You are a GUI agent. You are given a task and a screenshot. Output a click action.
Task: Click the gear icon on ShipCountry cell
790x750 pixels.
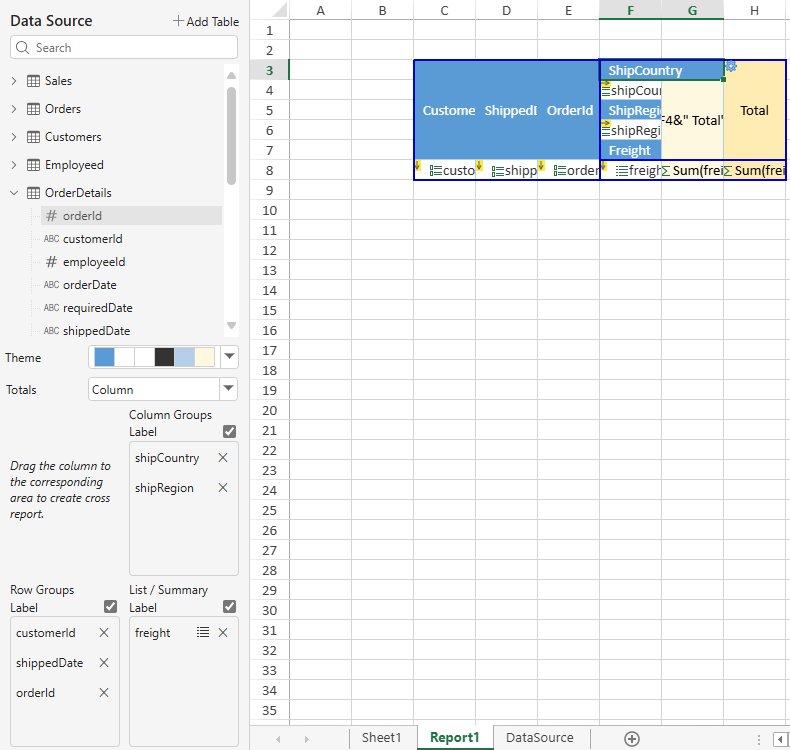click(x=731, y=66)
